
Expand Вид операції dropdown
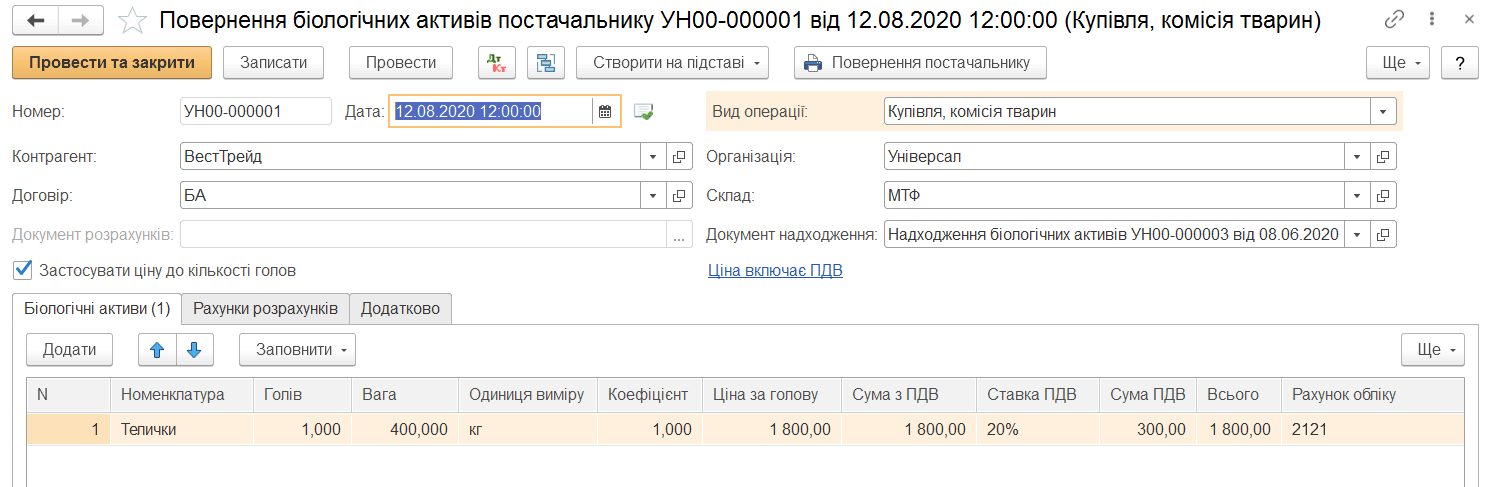tap(1383, 111)
